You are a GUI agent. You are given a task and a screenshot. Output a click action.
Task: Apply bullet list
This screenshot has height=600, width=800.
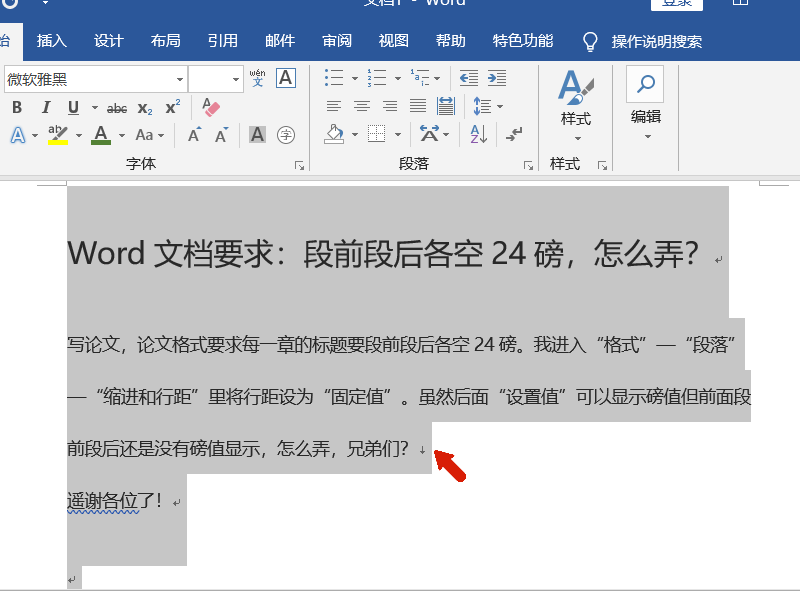pos(334,78)
